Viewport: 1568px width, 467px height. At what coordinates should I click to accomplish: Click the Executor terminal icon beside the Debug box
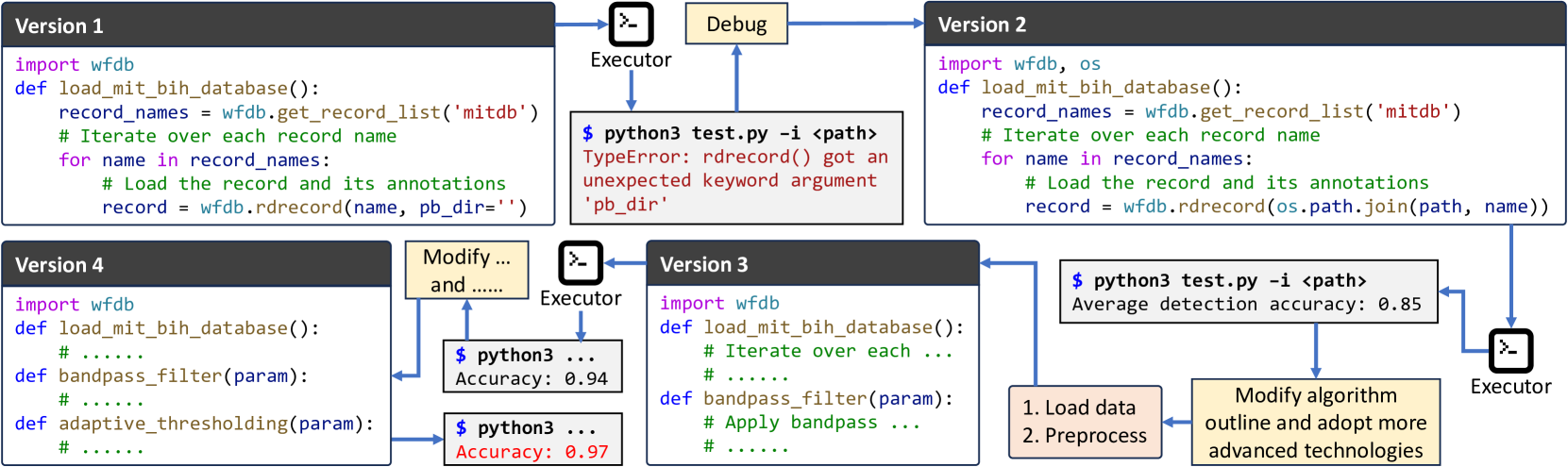(x=631, y=24)
